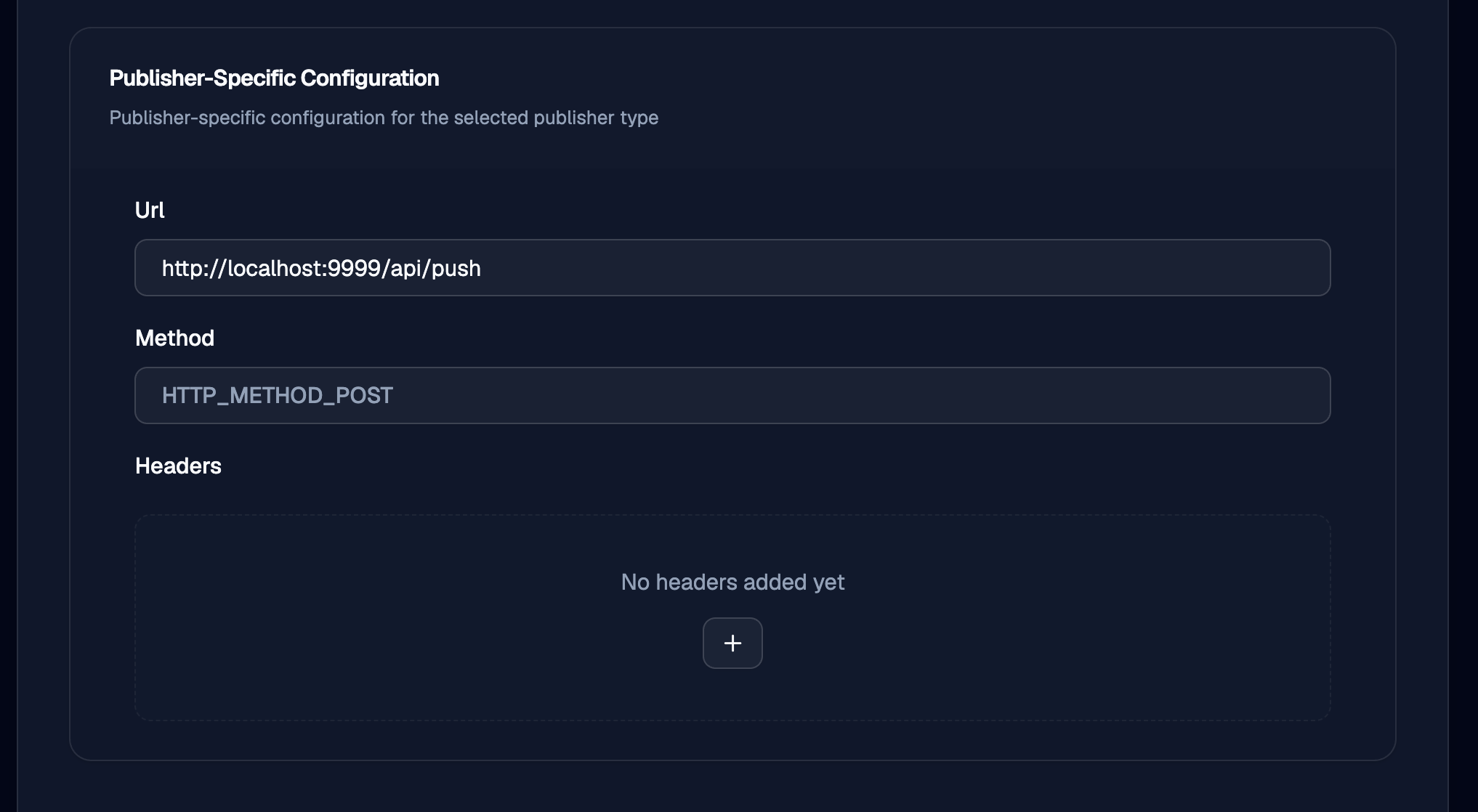Click the "No headers added yet" message
This screenshot has width=1478, height=812.
pyautogui.click(x=732, y=582)
